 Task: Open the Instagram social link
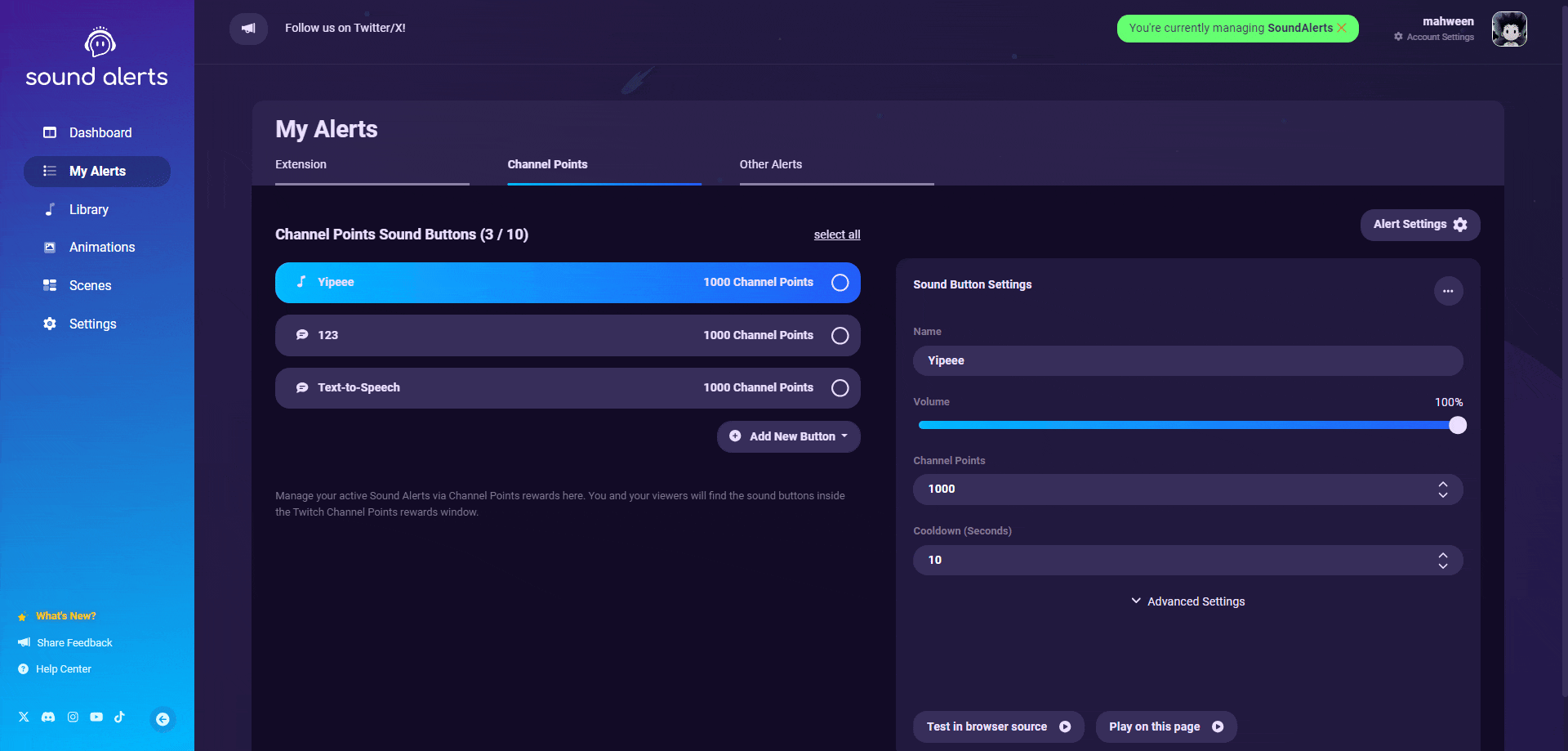tap(73, 717)
